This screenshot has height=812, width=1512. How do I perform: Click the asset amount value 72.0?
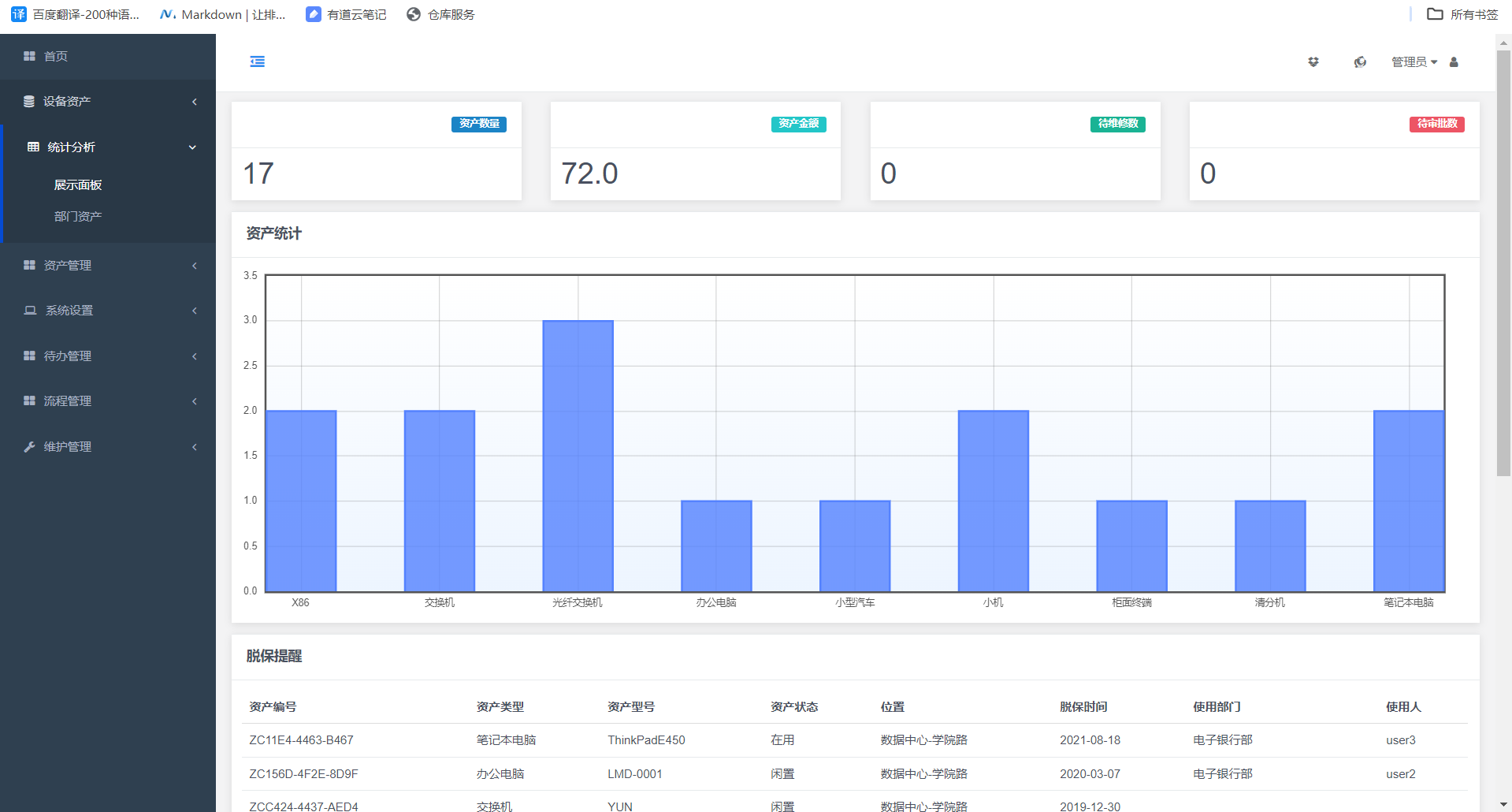coord(589,173)
